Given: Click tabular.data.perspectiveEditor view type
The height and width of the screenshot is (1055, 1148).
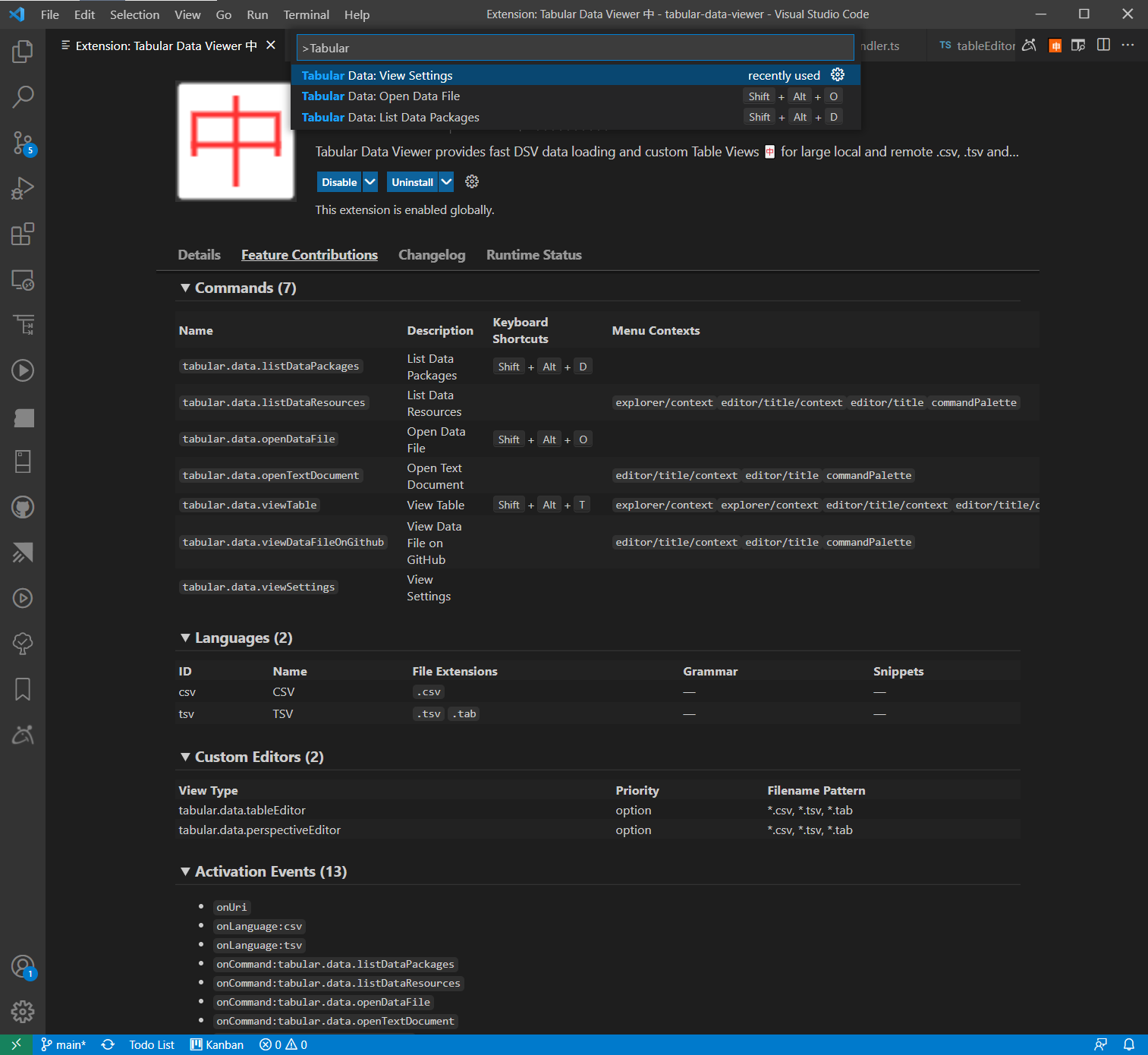Looking at the screenshot, I should pyautogui.click(x=259, y=830).
